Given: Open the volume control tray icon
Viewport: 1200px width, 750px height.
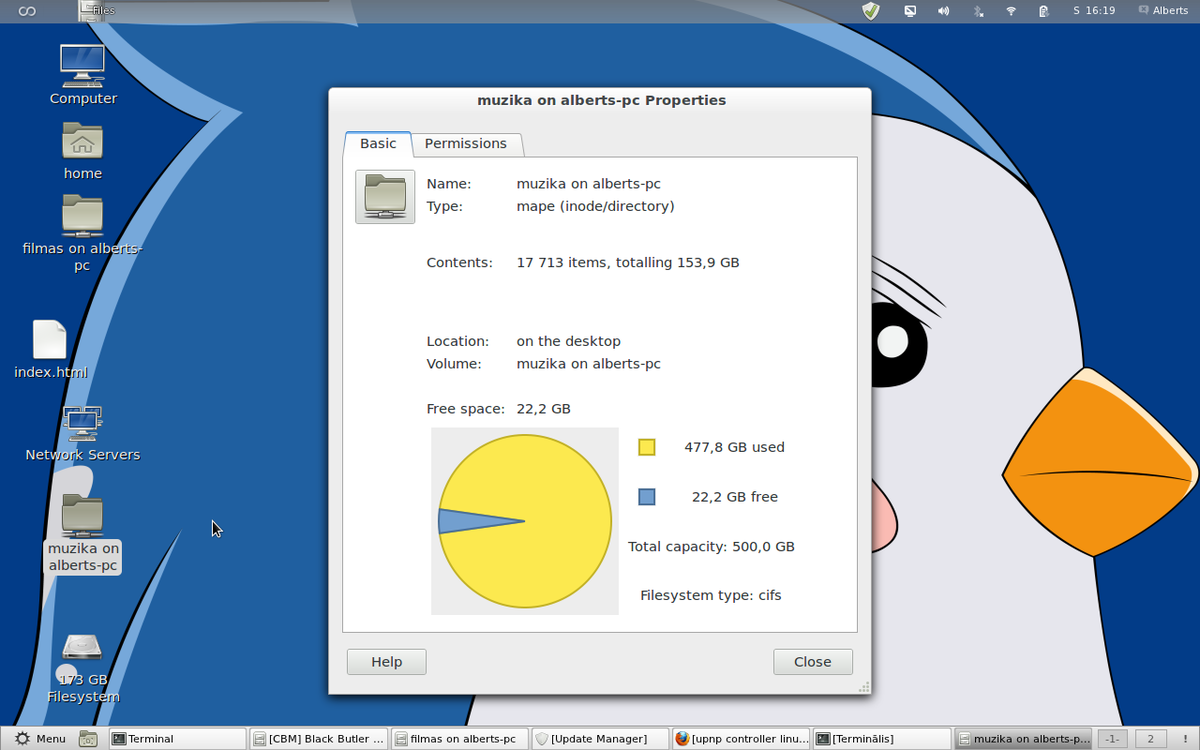Looking at the screenshot, I should pos(943,11).
